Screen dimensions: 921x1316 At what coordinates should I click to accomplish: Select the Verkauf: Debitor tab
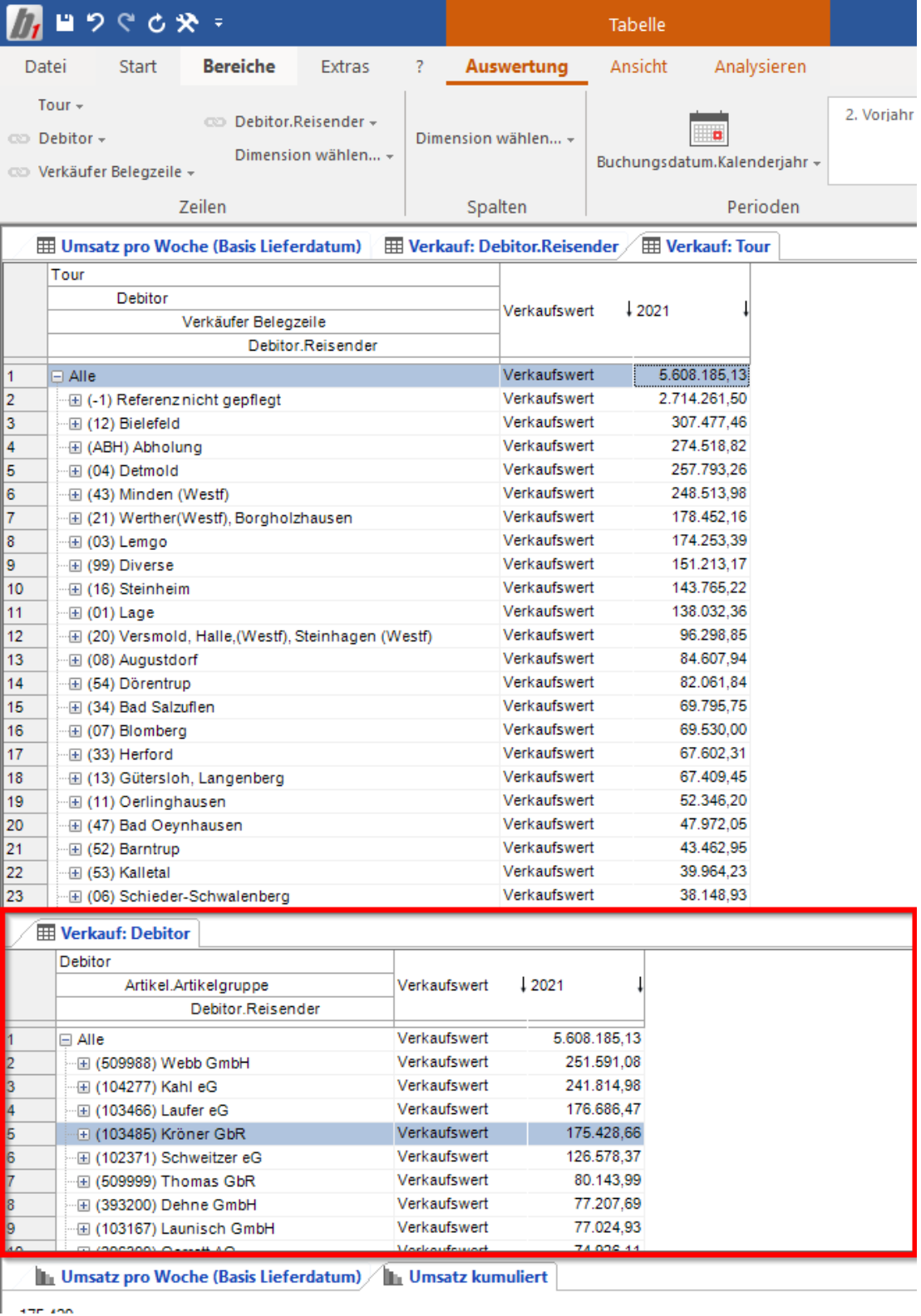coord(114,933)
